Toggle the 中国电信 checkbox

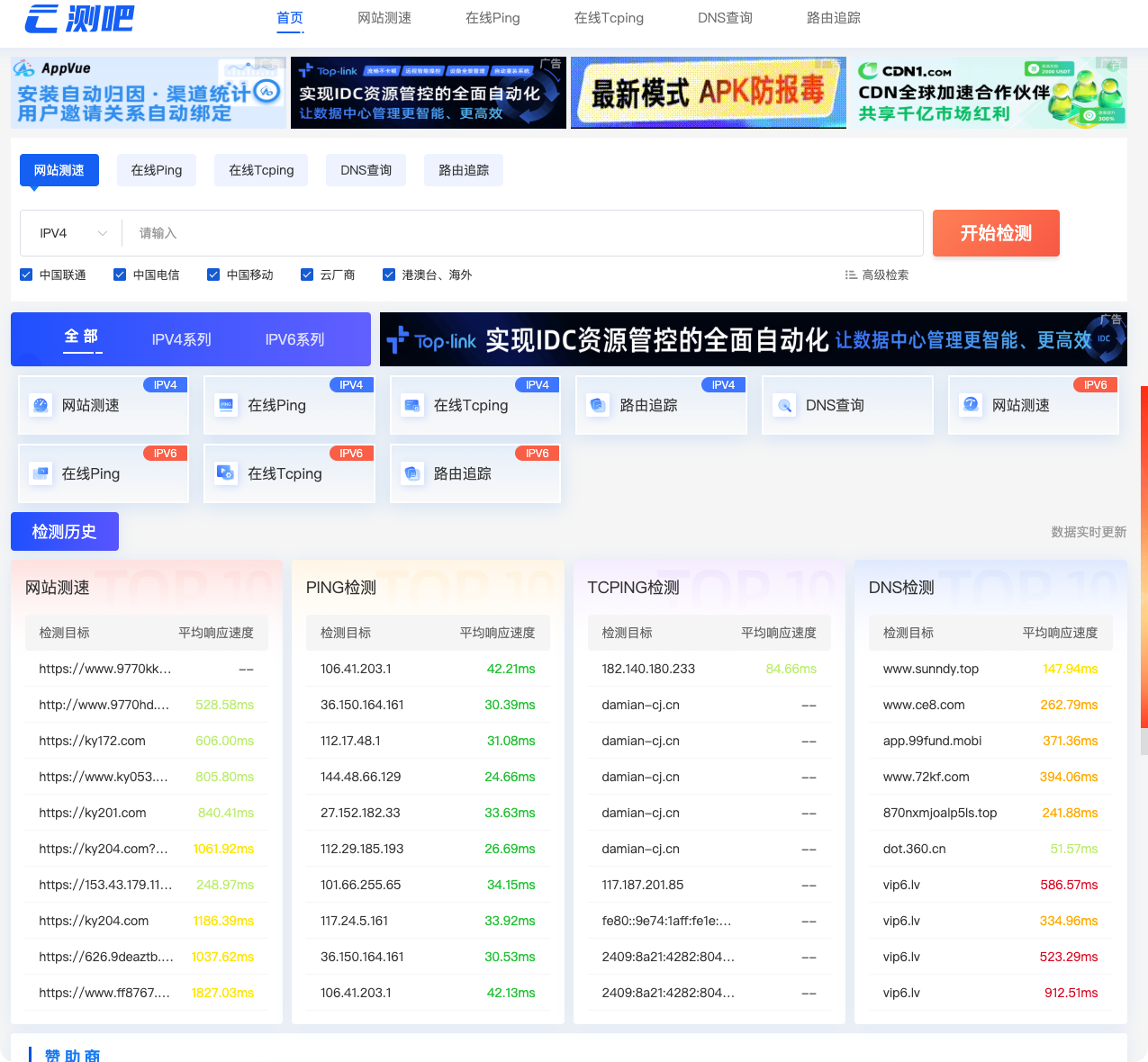120,274
